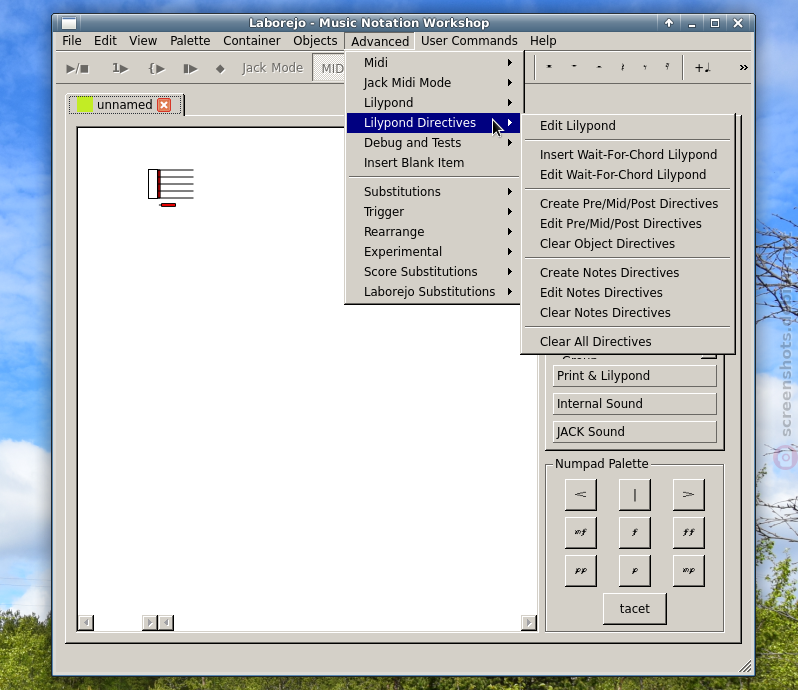Viewport: 798px width, 690px height.
Task: Click the Internal Sound button
Action: click(635, 404)
